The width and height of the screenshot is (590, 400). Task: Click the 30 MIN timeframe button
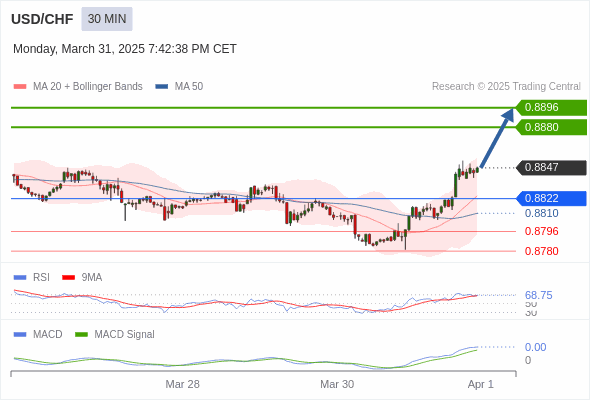(107, 19)
